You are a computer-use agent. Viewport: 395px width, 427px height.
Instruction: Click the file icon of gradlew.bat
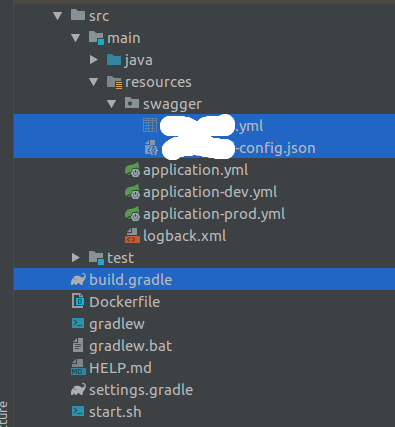click(78, 345)
